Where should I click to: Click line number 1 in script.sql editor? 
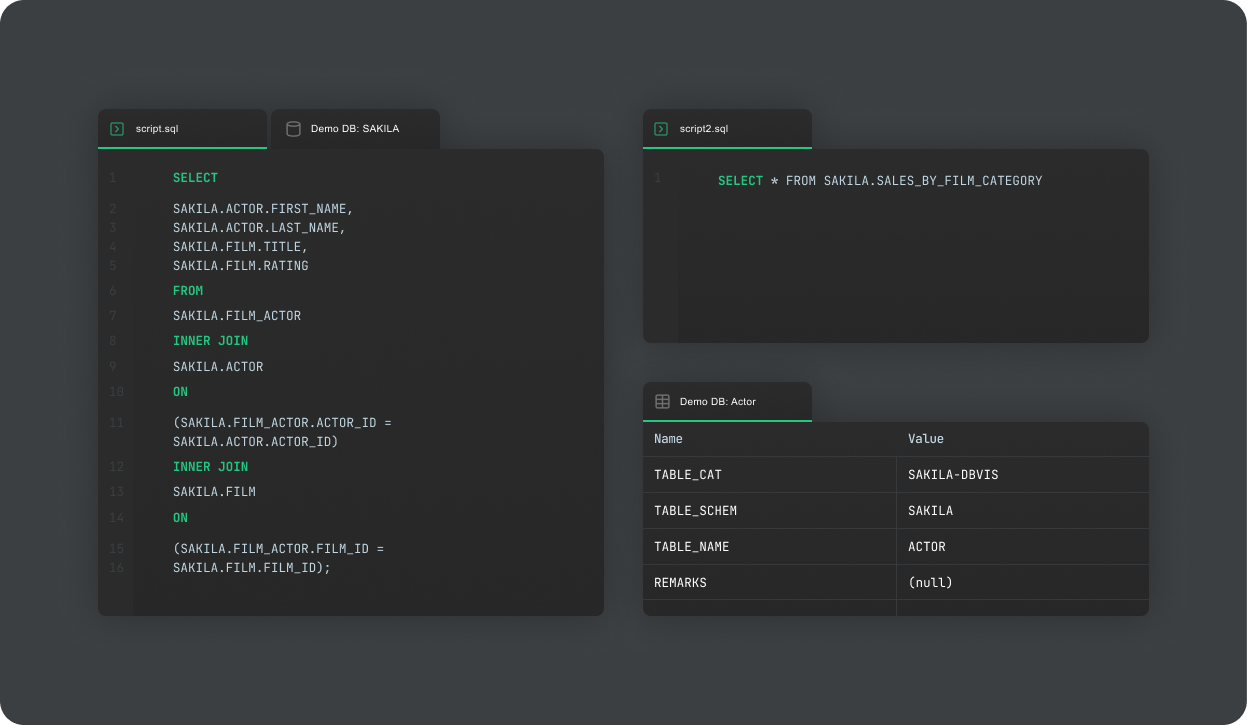[x=112, y=177]
